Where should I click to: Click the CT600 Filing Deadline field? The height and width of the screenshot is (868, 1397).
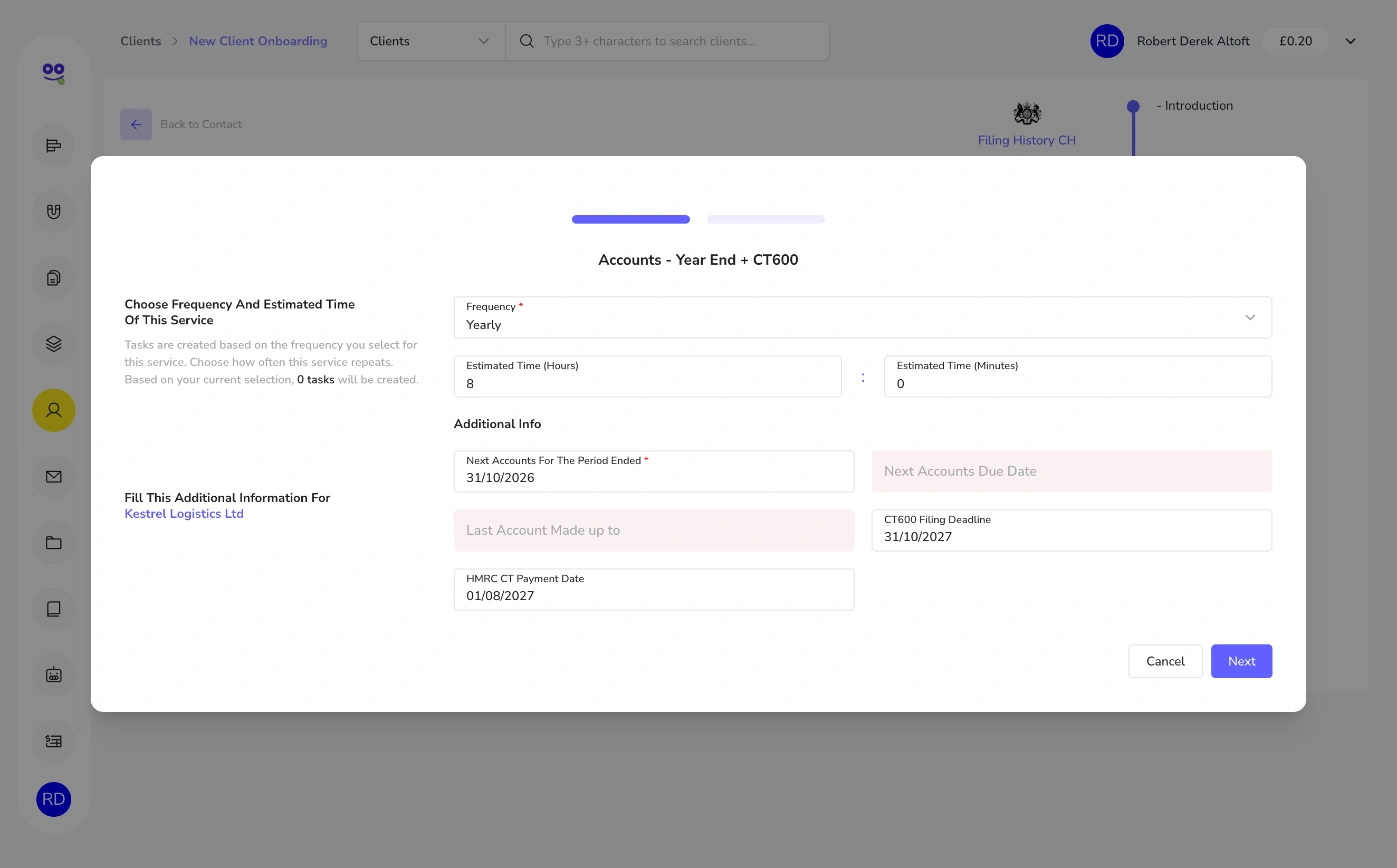pos(1072,530)
